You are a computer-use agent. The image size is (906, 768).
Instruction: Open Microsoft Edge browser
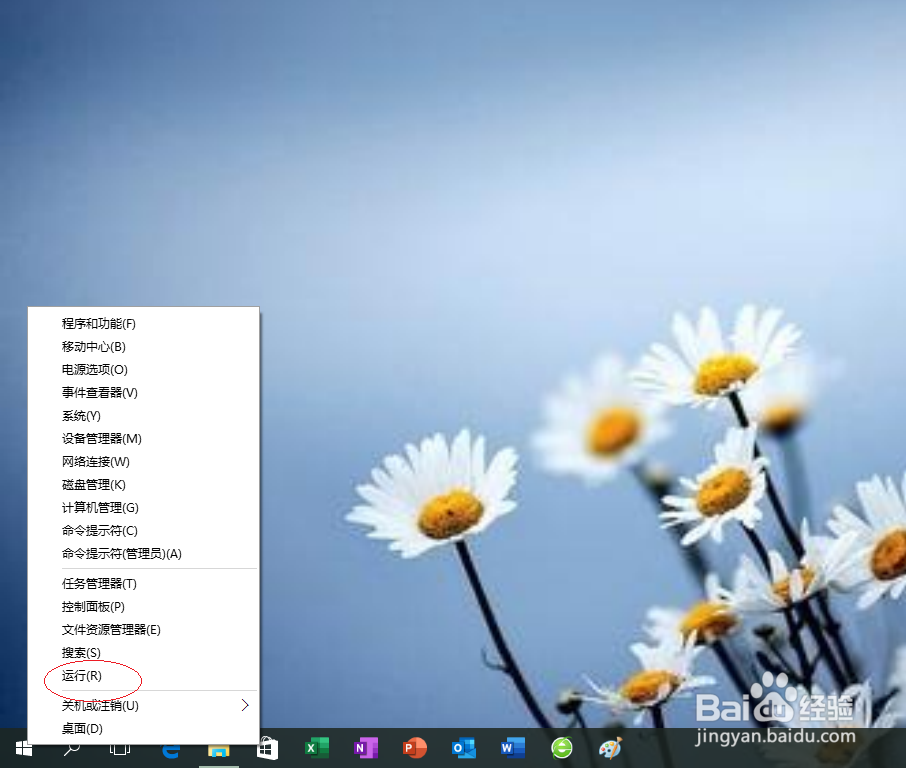coord(170,747)
